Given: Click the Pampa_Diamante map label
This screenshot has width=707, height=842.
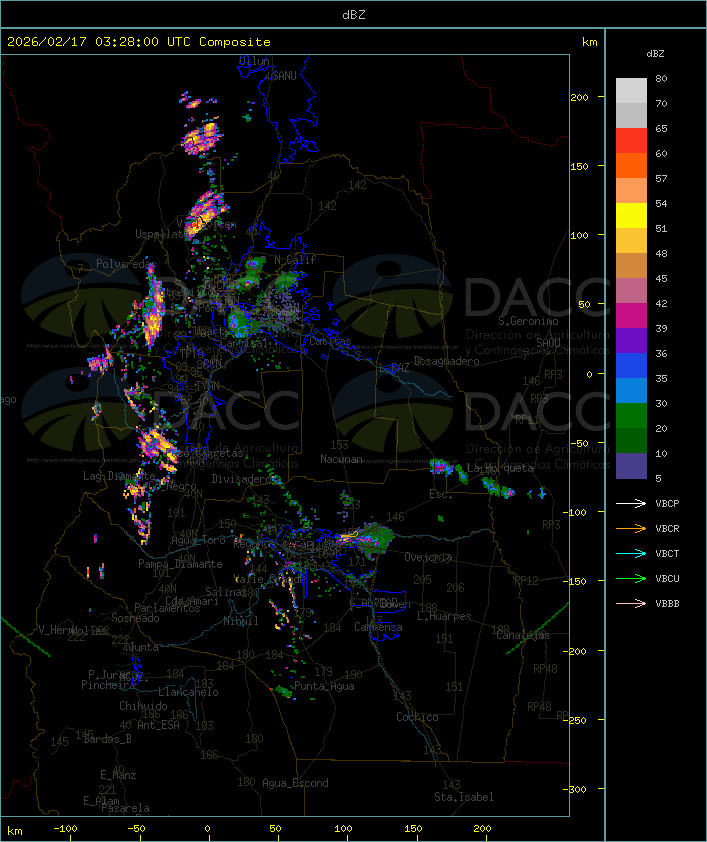Looking at the screenshot, I should pyautogui.click(x=180, y=564).
